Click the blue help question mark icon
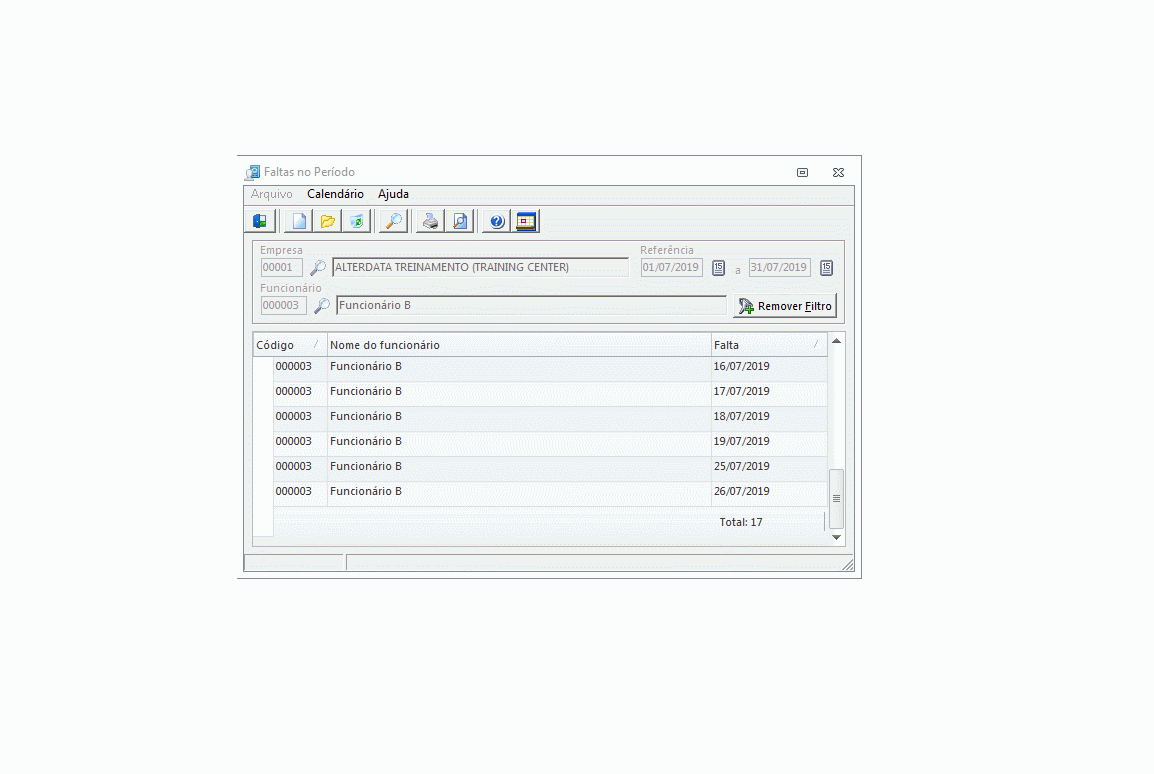The height and width of the screenshot is (774, 1154). click(497, 221)
